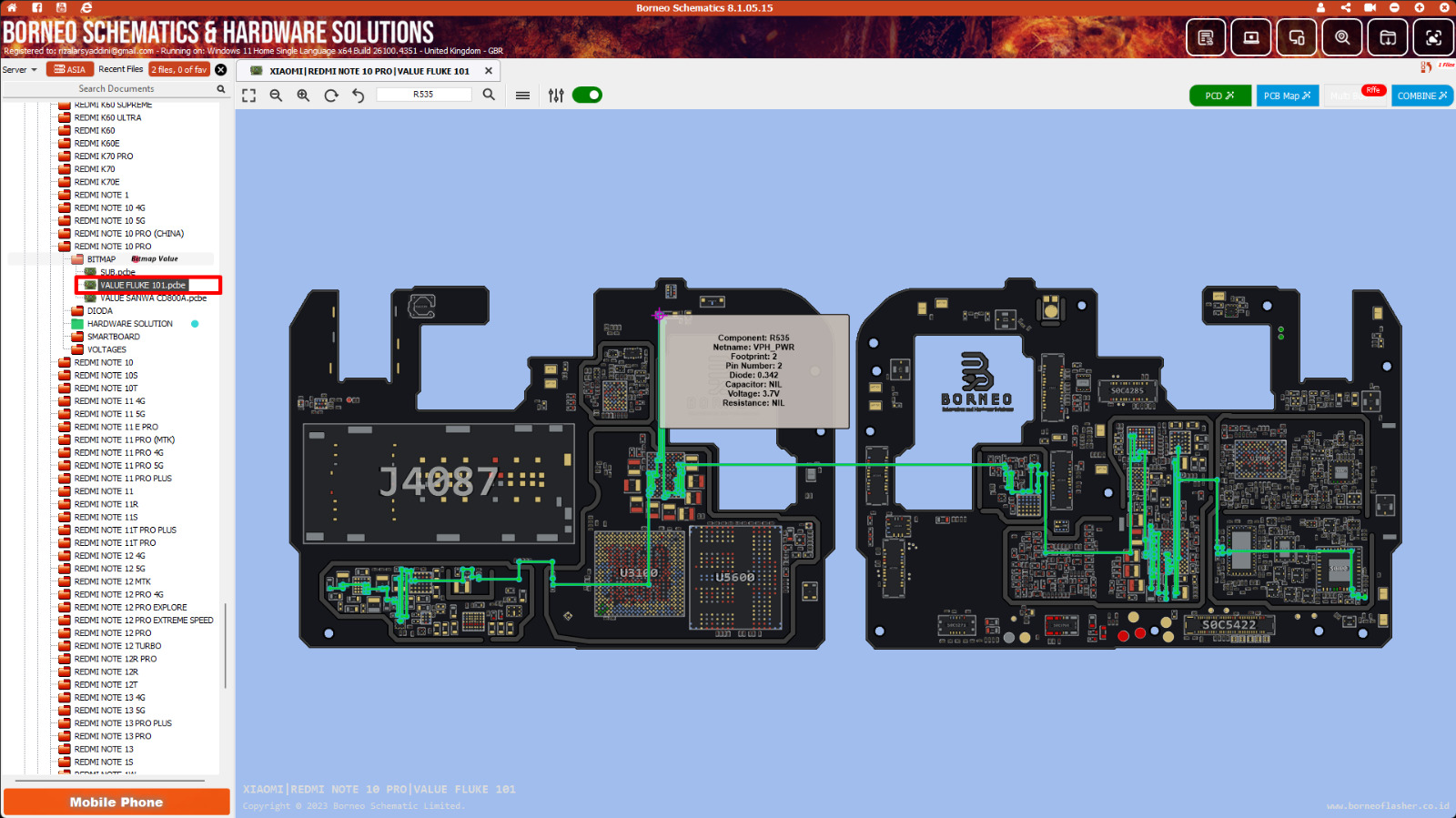Click the share icon in title bar

[x=1345, y=7]
